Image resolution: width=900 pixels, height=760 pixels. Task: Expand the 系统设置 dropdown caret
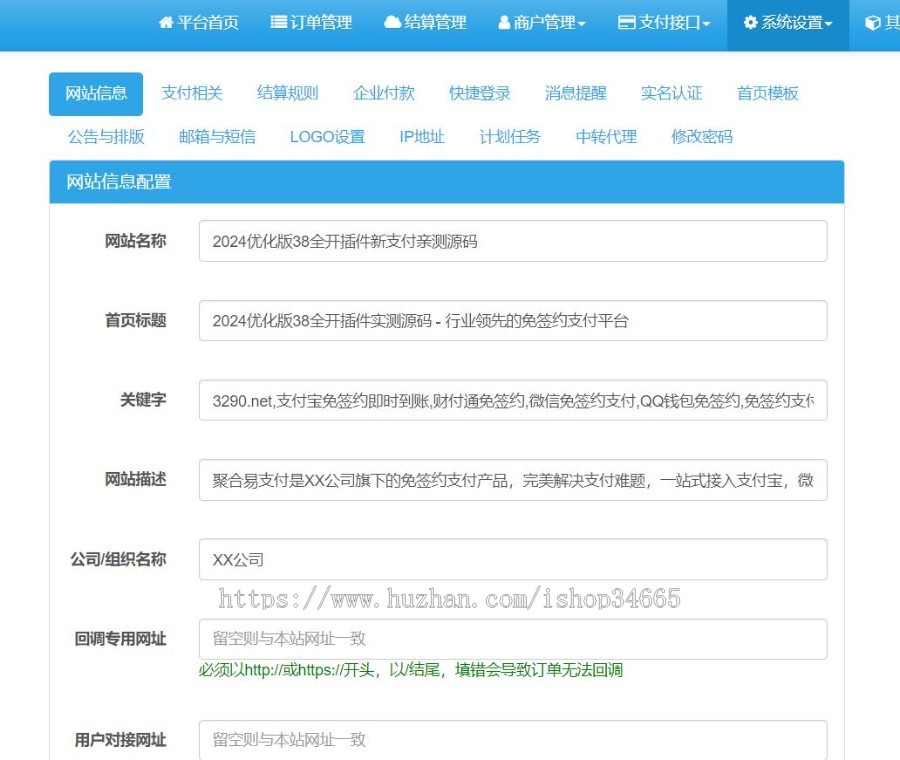coord(828,24)
